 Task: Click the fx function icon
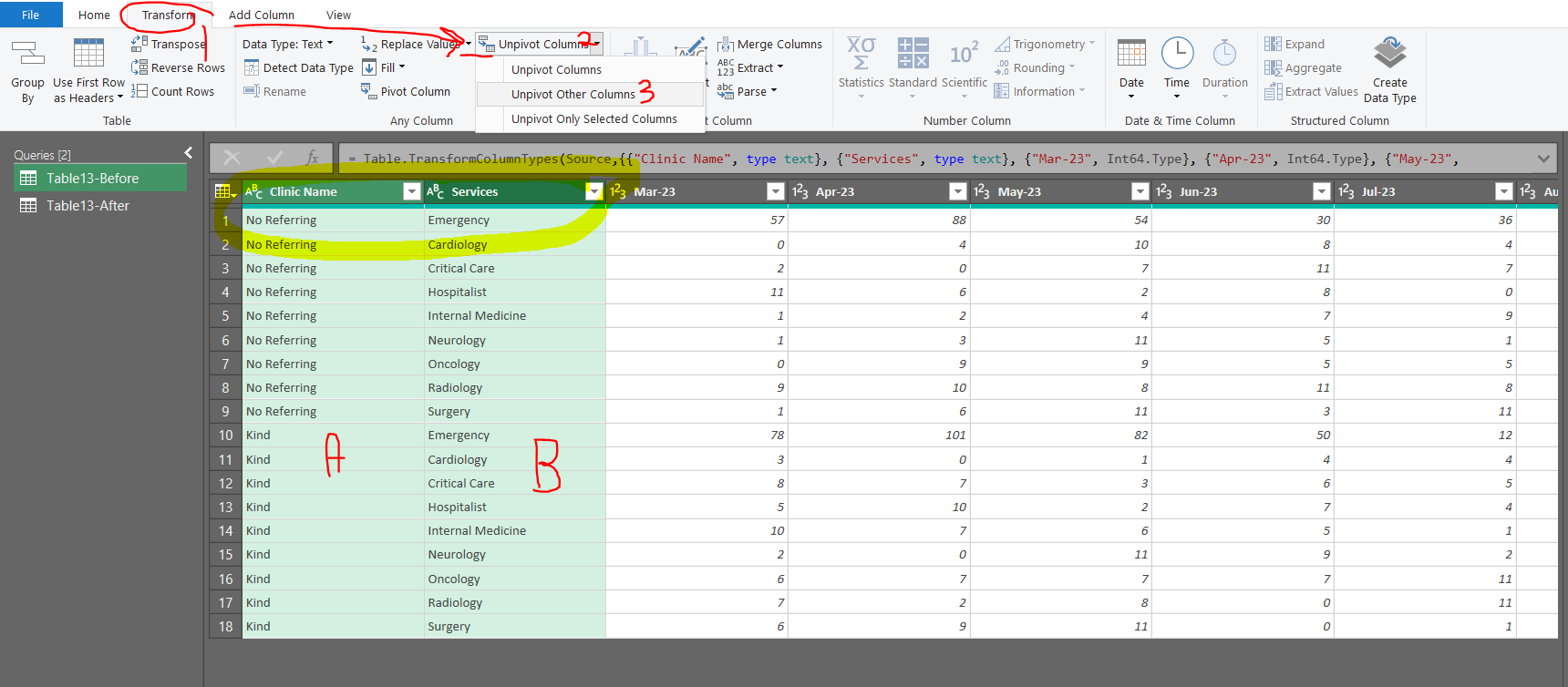click(x=312, y=158)
